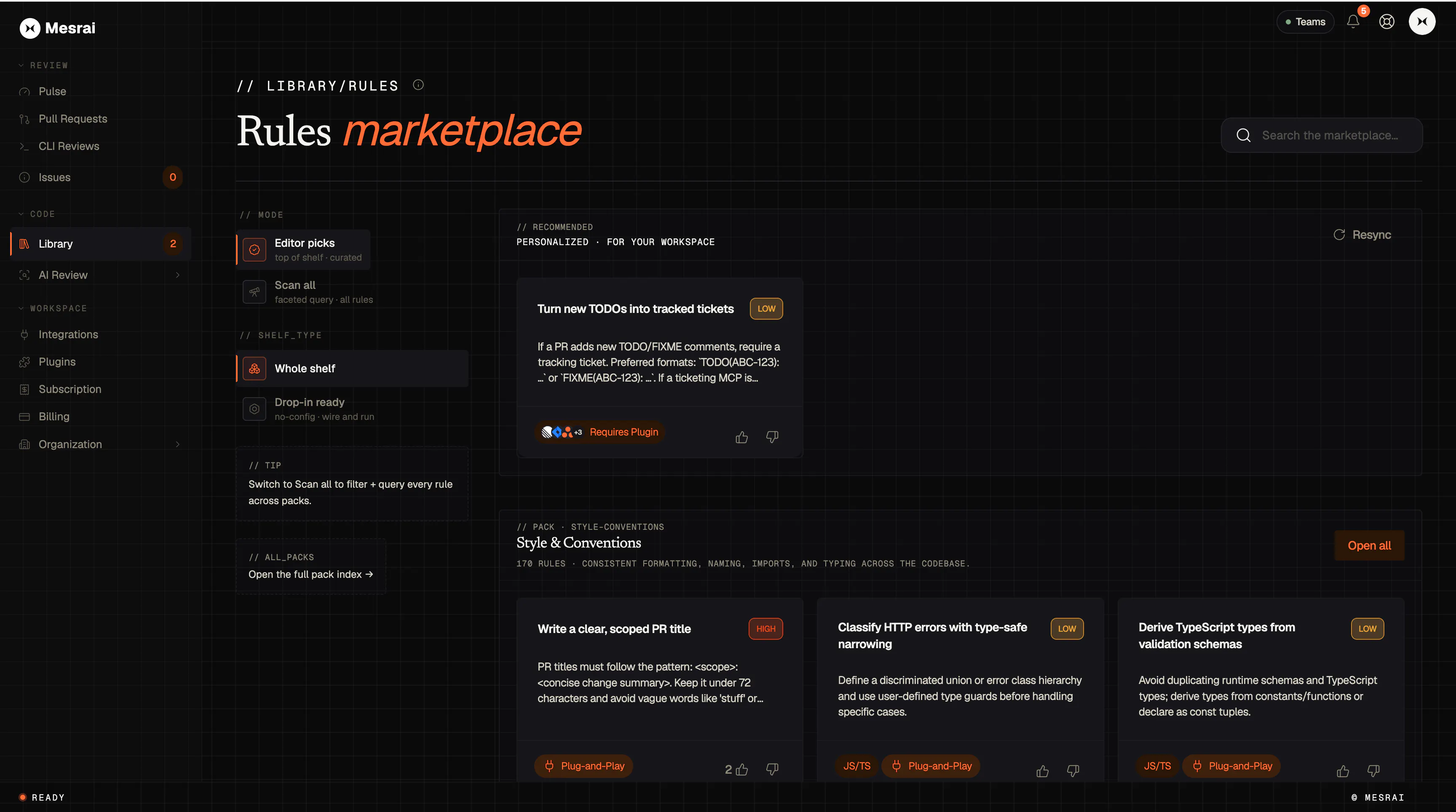Click Plug-and-Play tag on Derive TypeScript card

coord(1231,766)
